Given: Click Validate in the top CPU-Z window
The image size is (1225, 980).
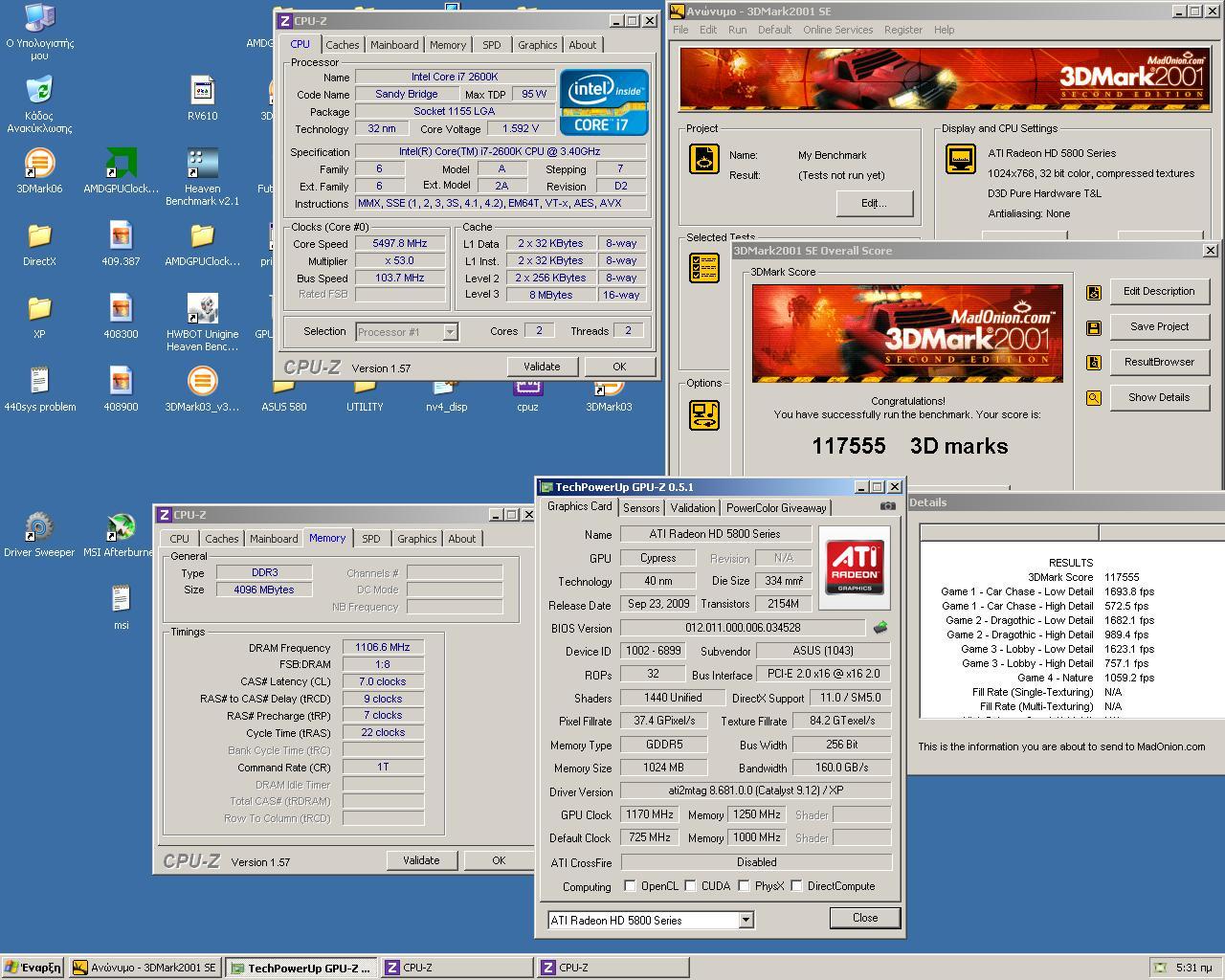Looking at the screenshot, I should coord(542,367).
